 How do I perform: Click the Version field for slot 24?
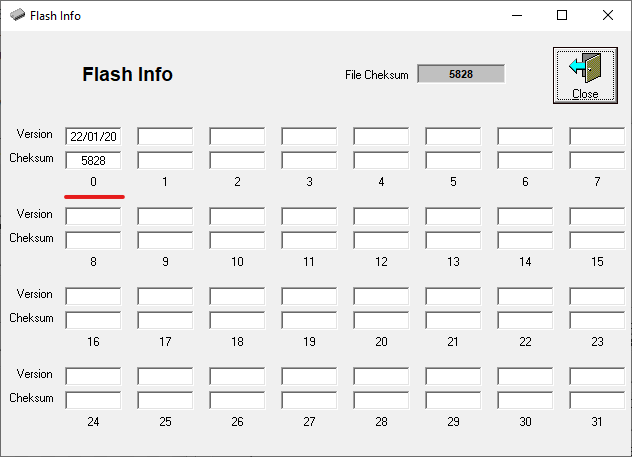tap(93, 376)
